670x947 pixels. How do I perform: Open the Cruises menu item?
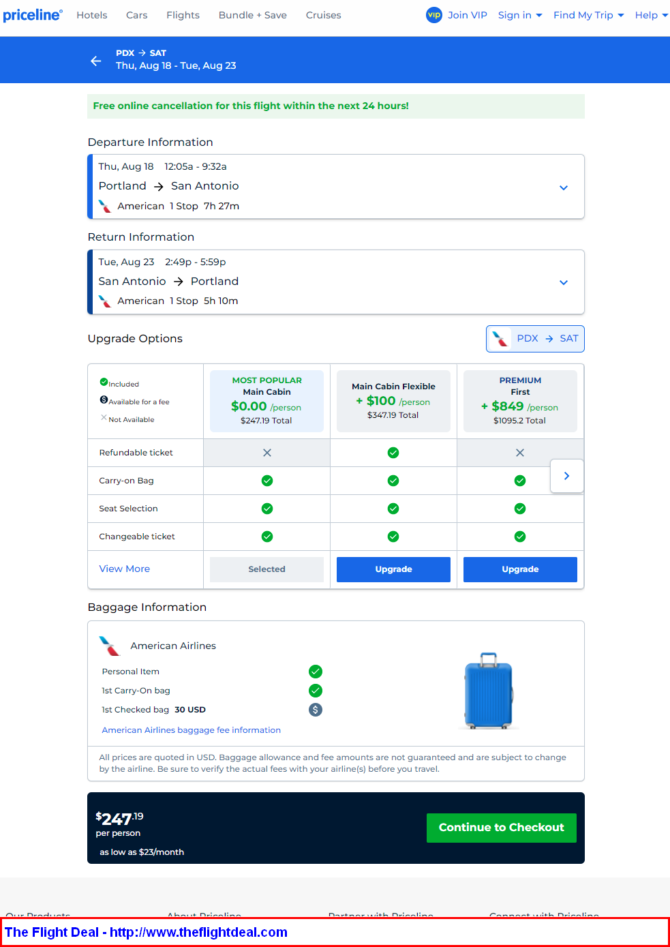[x=323, y=15]
